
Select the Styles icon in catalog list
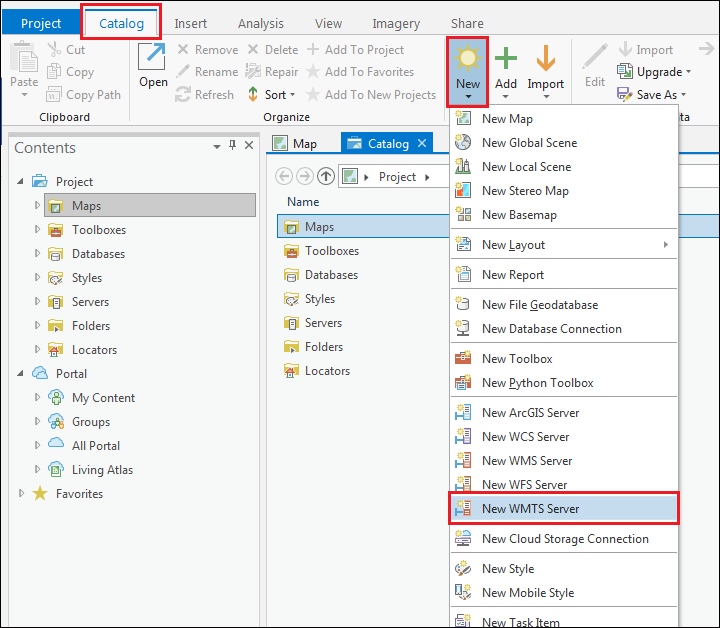click(x=291, y=299)
